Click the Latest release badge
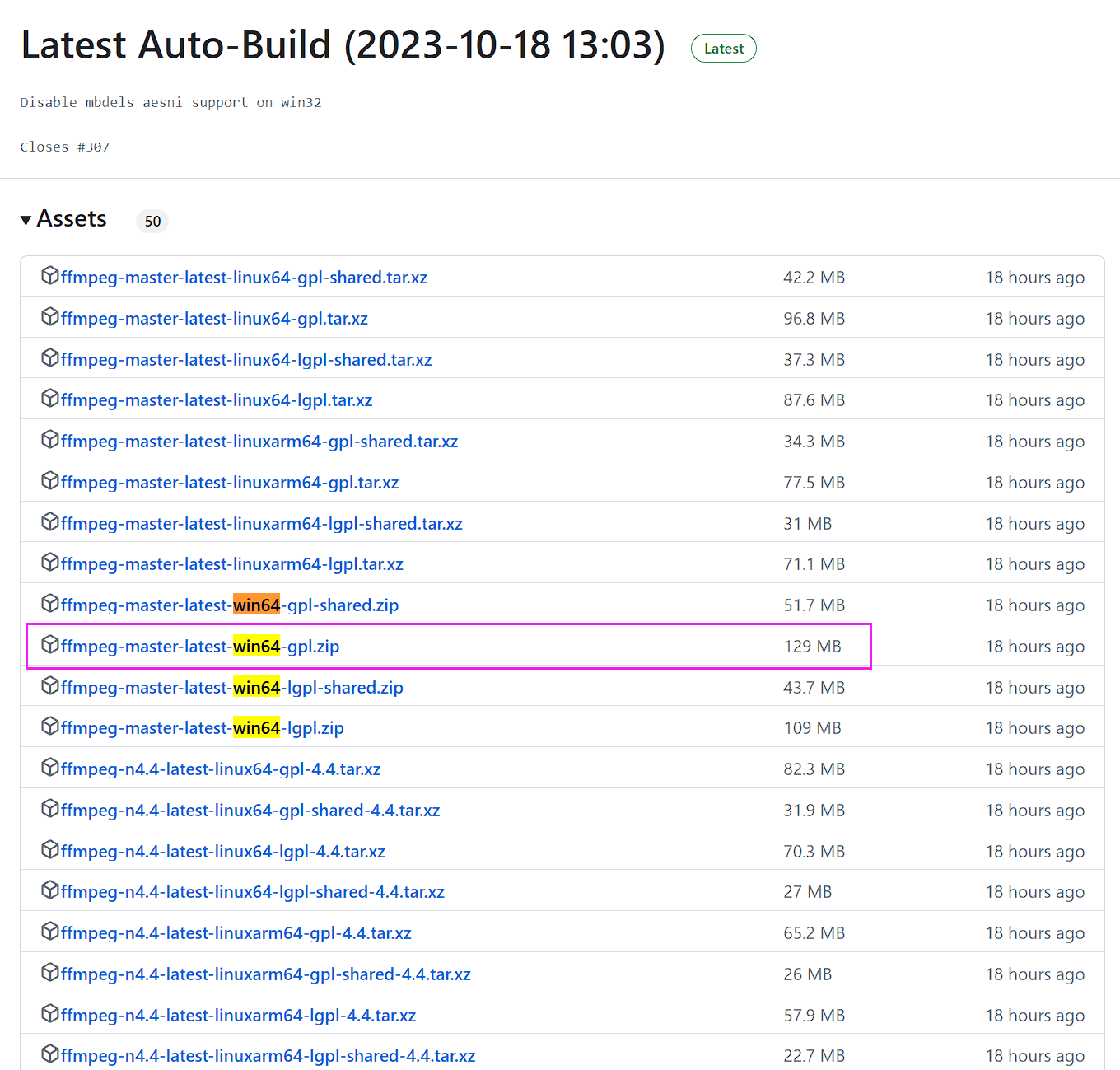 point(724,49)
